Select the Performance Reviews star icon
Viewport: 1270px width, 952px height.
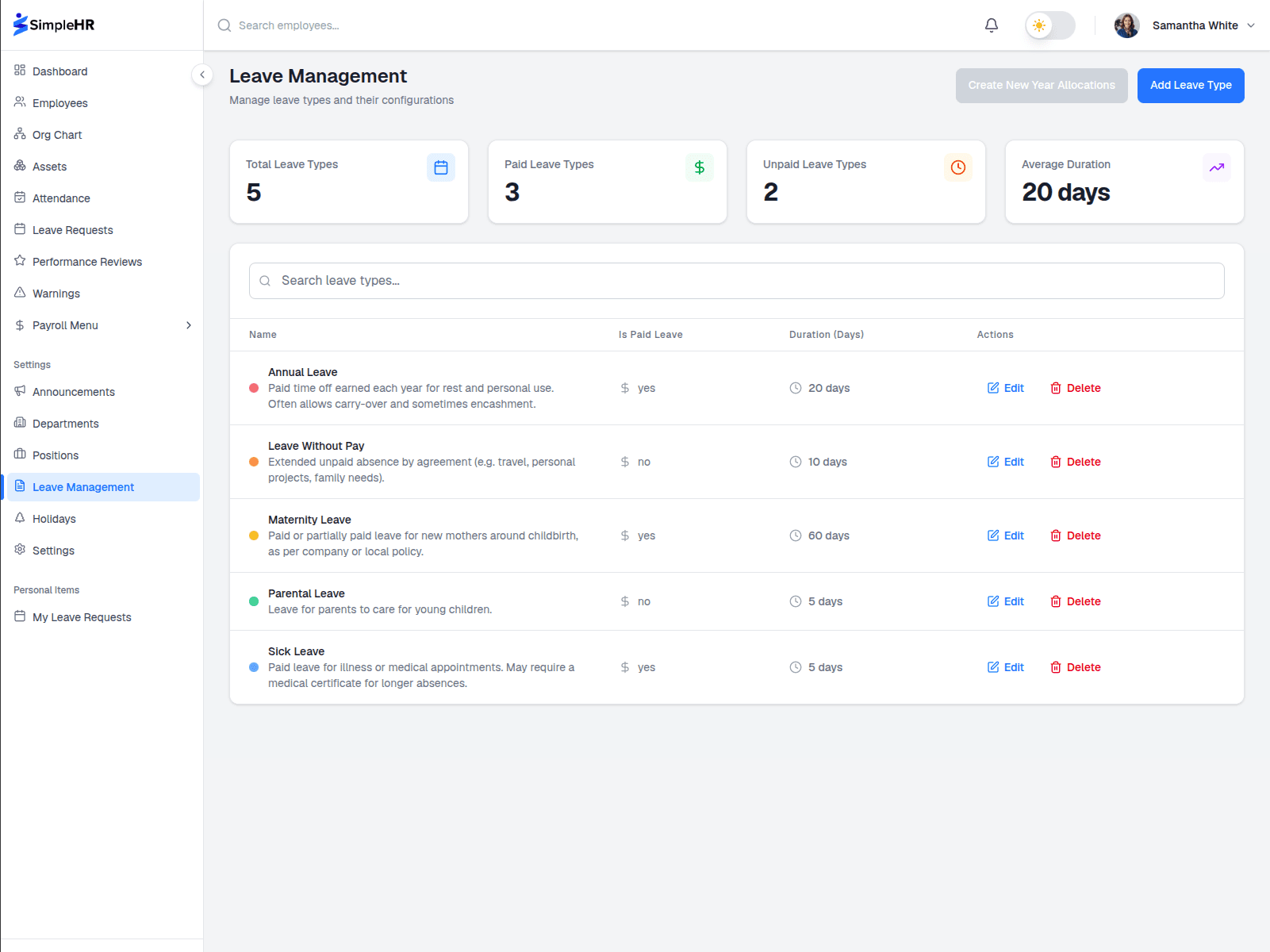tap(19, 261)
